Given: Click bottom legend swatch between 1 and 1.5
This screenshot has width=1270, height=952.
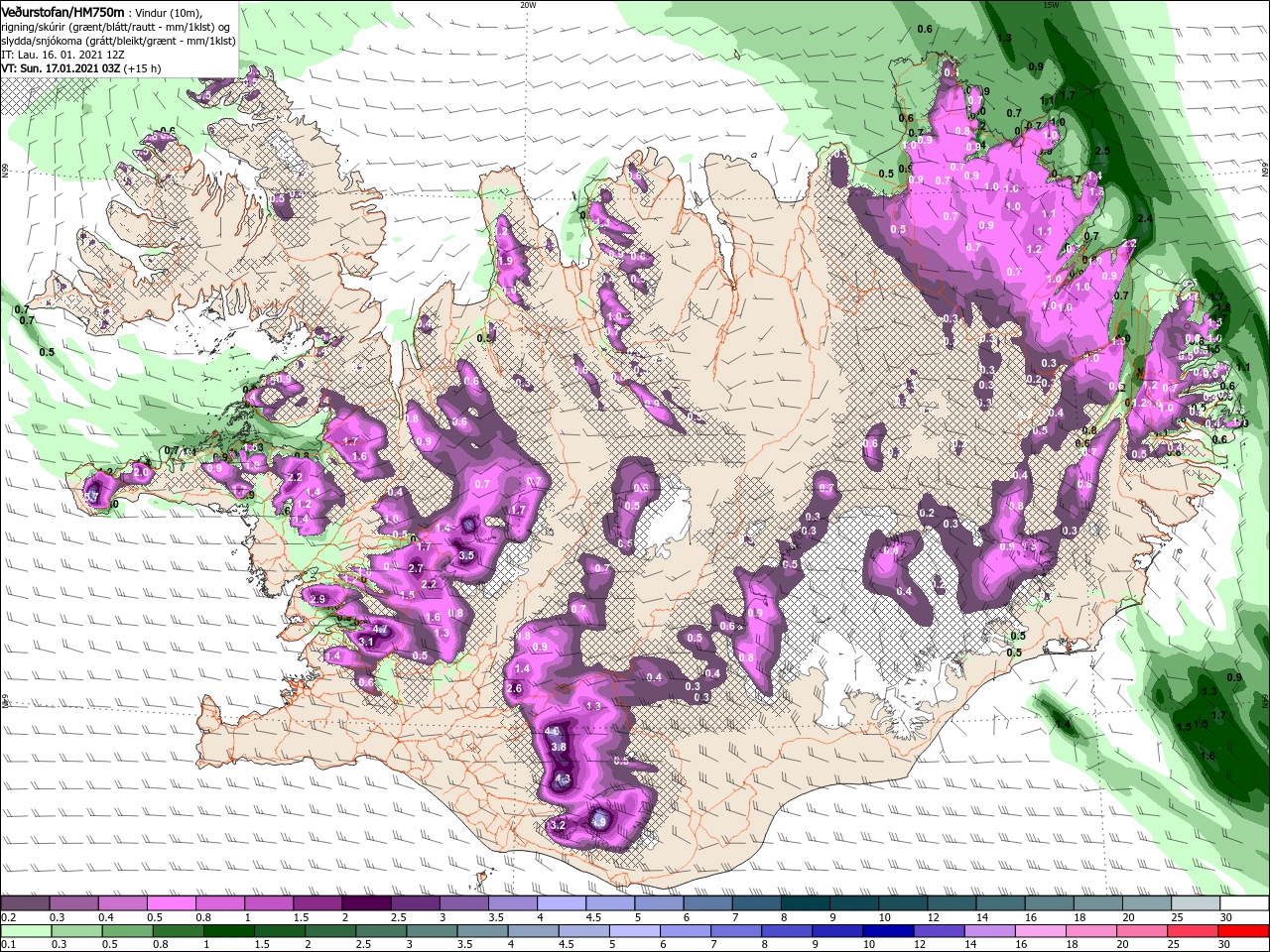Looking at the screenshot, I should click(229, 932).
